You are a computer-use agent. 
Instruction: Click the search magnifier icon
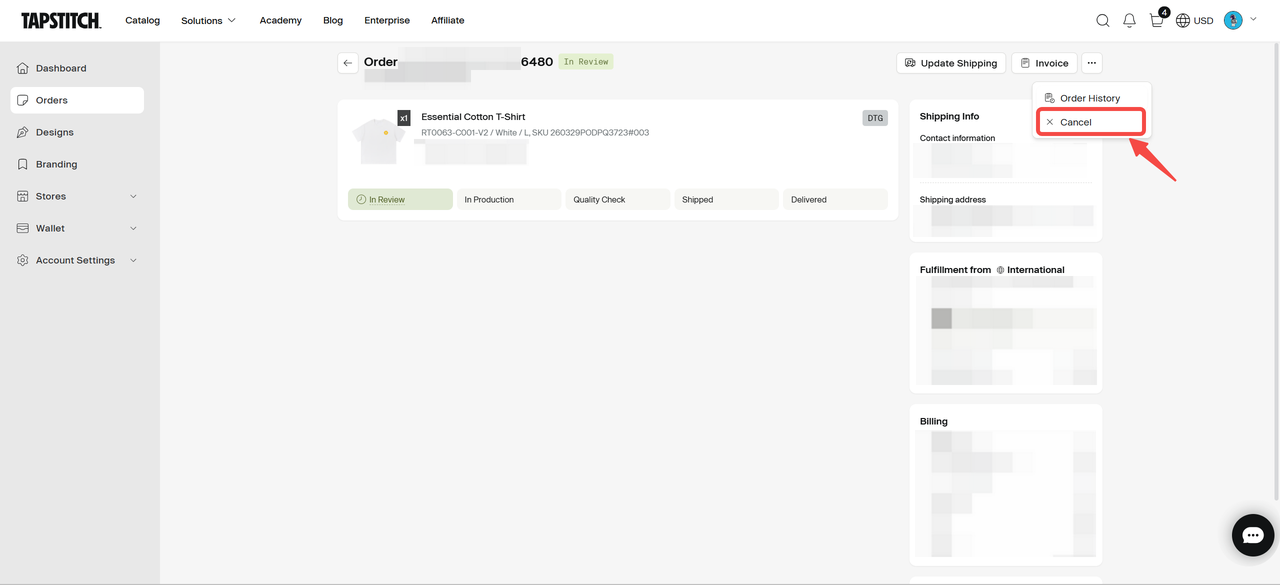click(x=1102, y=20)
